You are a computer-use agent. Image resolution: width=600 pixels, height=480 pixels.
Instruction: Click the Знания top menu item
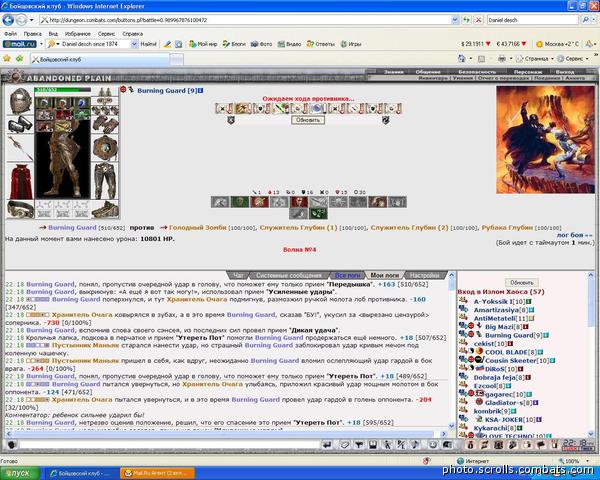point(393,72)
